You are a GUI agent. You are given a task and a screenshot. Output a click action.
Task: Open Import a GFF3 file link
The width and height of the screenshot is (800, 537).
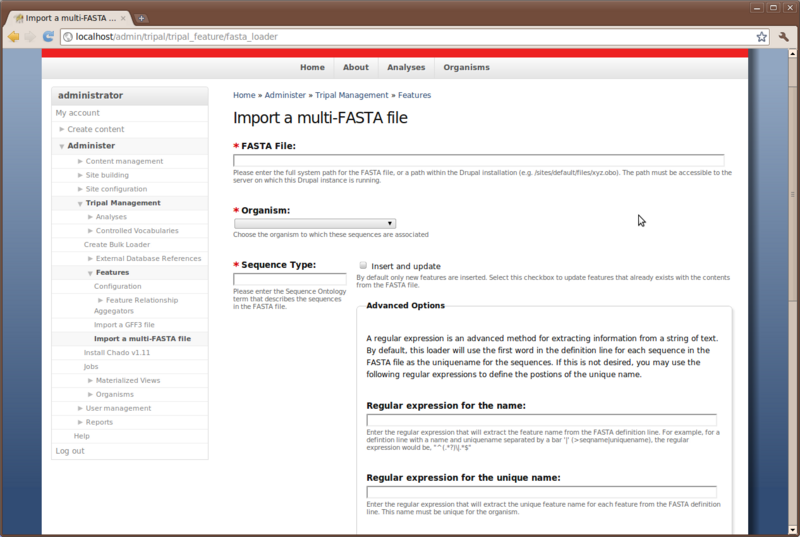coord(124,325)
